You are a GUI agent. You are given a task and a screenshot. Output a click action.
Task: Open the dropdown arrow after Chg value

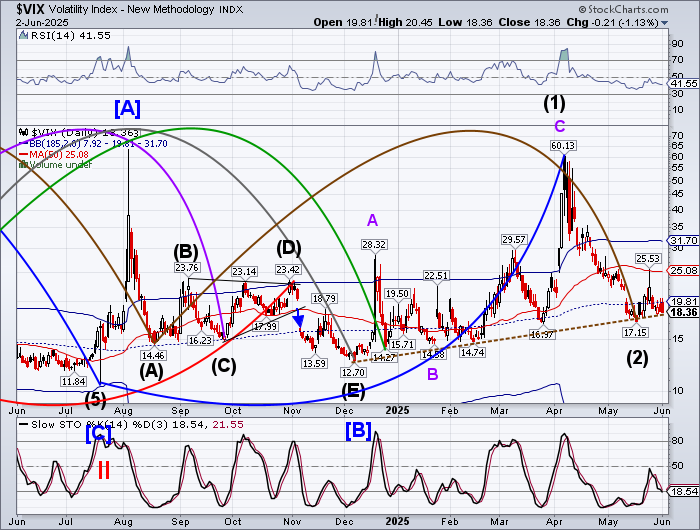click(x=665, y=22)
